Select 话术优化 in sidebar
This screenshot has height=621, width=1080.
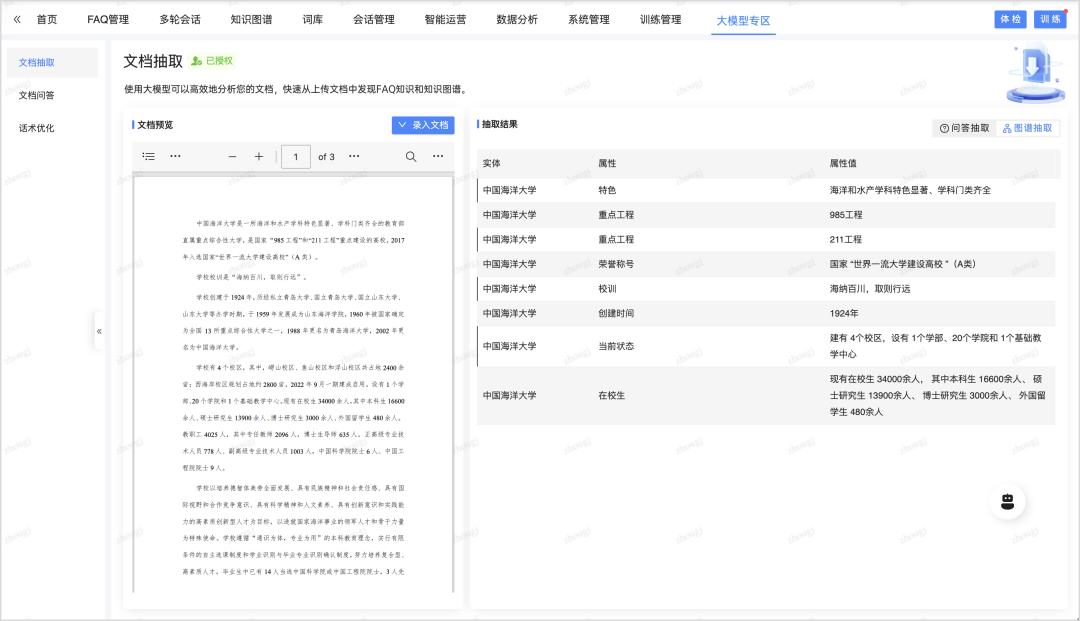pos(37,128)
